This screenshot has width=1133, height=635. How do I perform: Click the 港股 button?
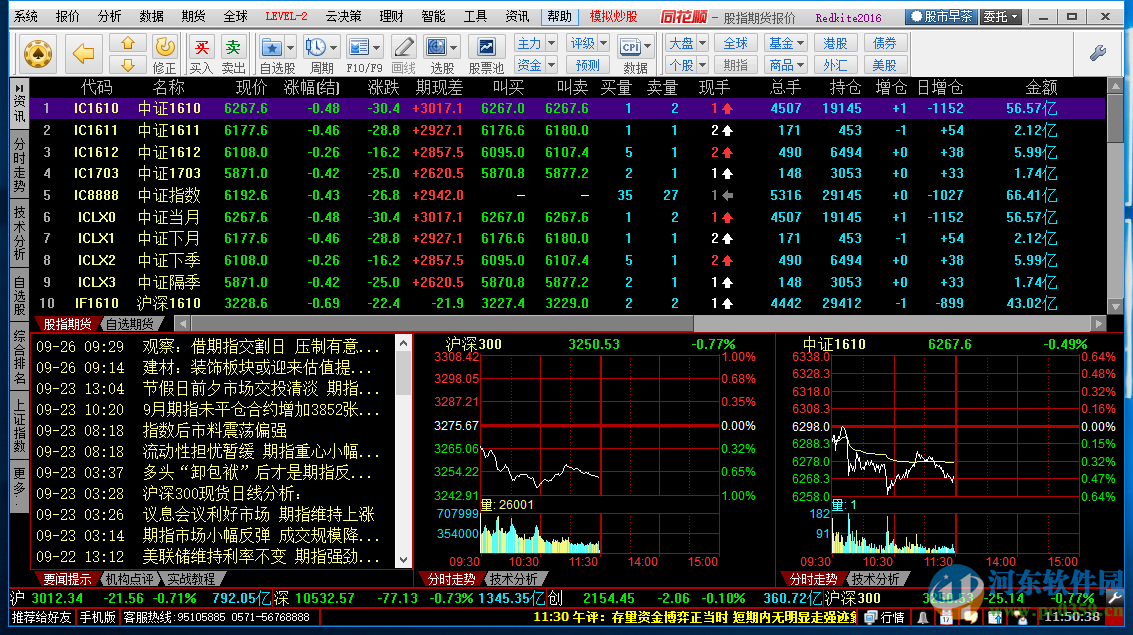click(835, 43)
